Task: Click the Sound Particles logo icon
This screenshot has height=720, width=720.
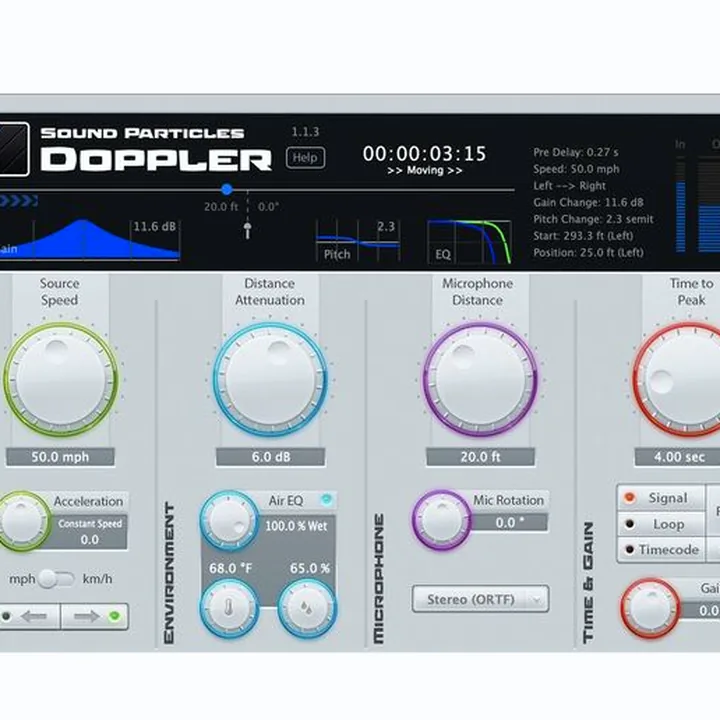Action: [14, 149]
